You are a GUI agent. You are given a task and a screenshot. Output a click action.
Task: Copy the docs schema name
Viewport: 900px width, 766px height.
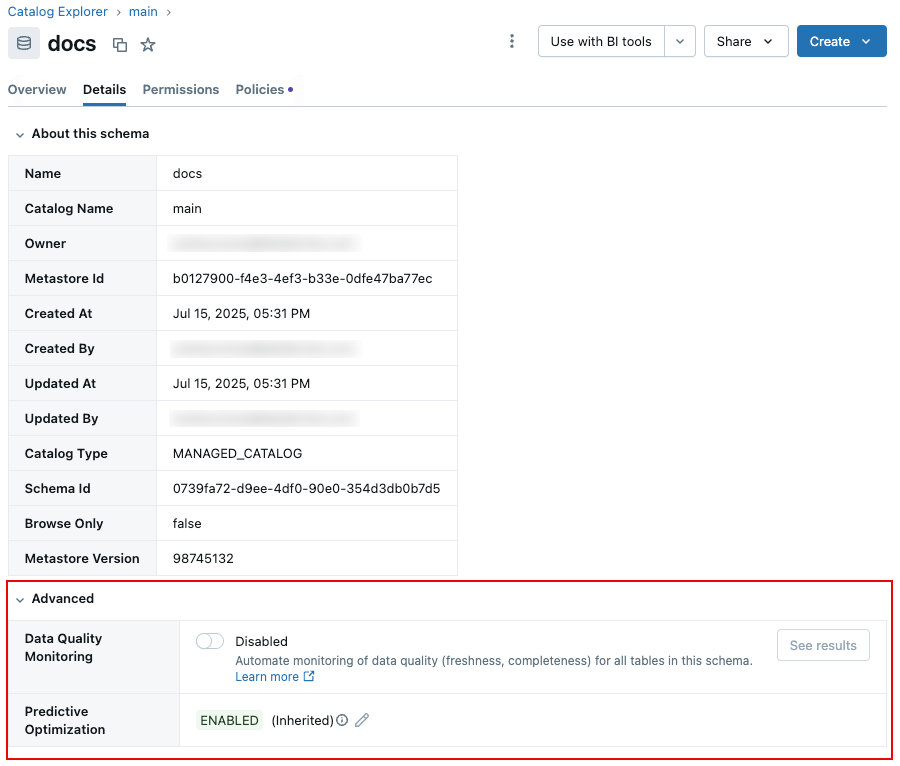tap(119, 45)
